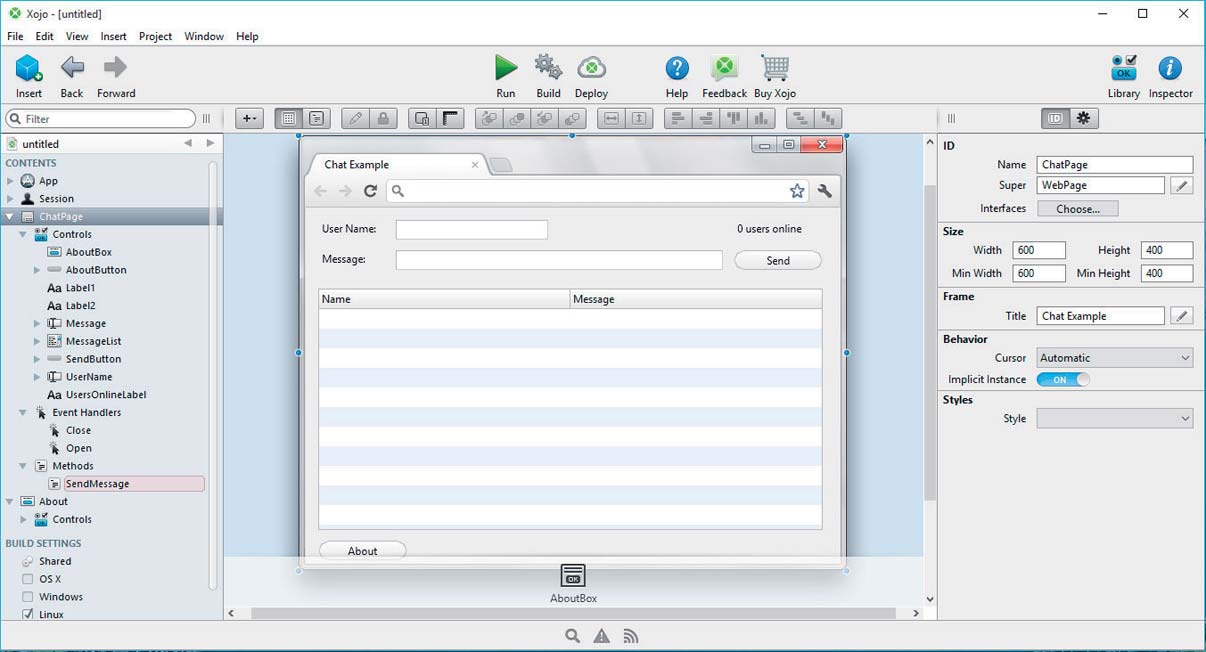Screen dimensions: 1206x652
Task: Click the Width field in Inspector
Action: [x=1039, y=250]
